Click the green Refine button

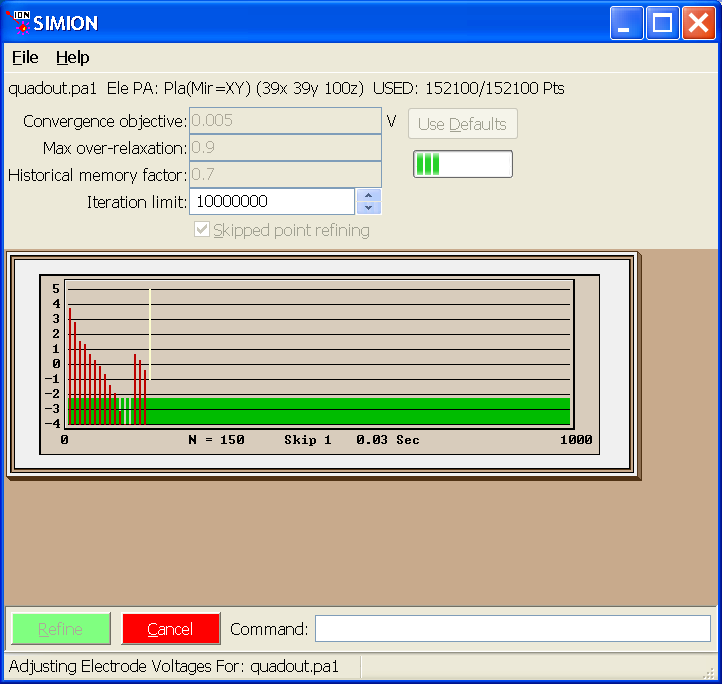point(61,629)
